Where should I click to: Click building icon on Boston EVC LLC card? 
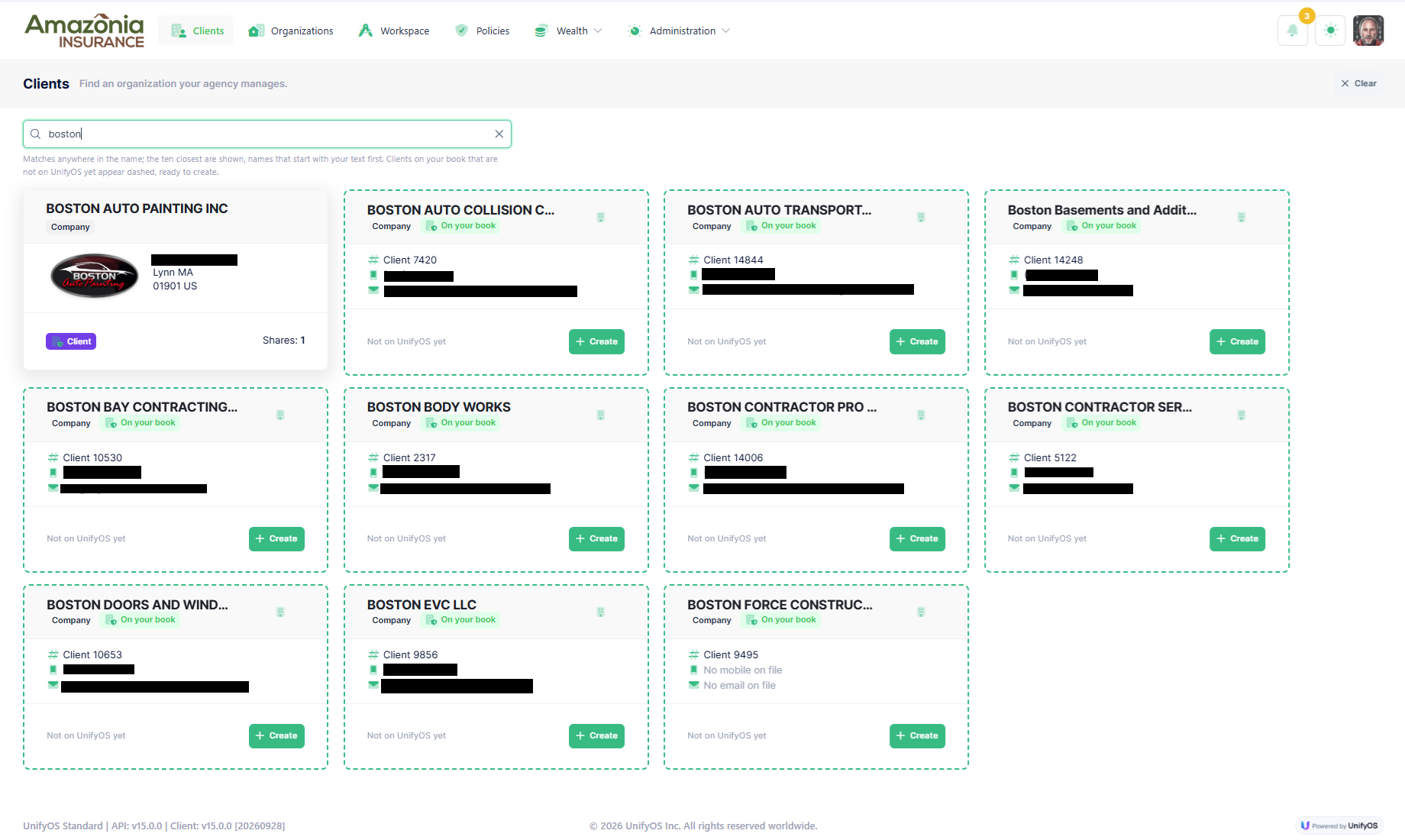(x=601, y=612)
